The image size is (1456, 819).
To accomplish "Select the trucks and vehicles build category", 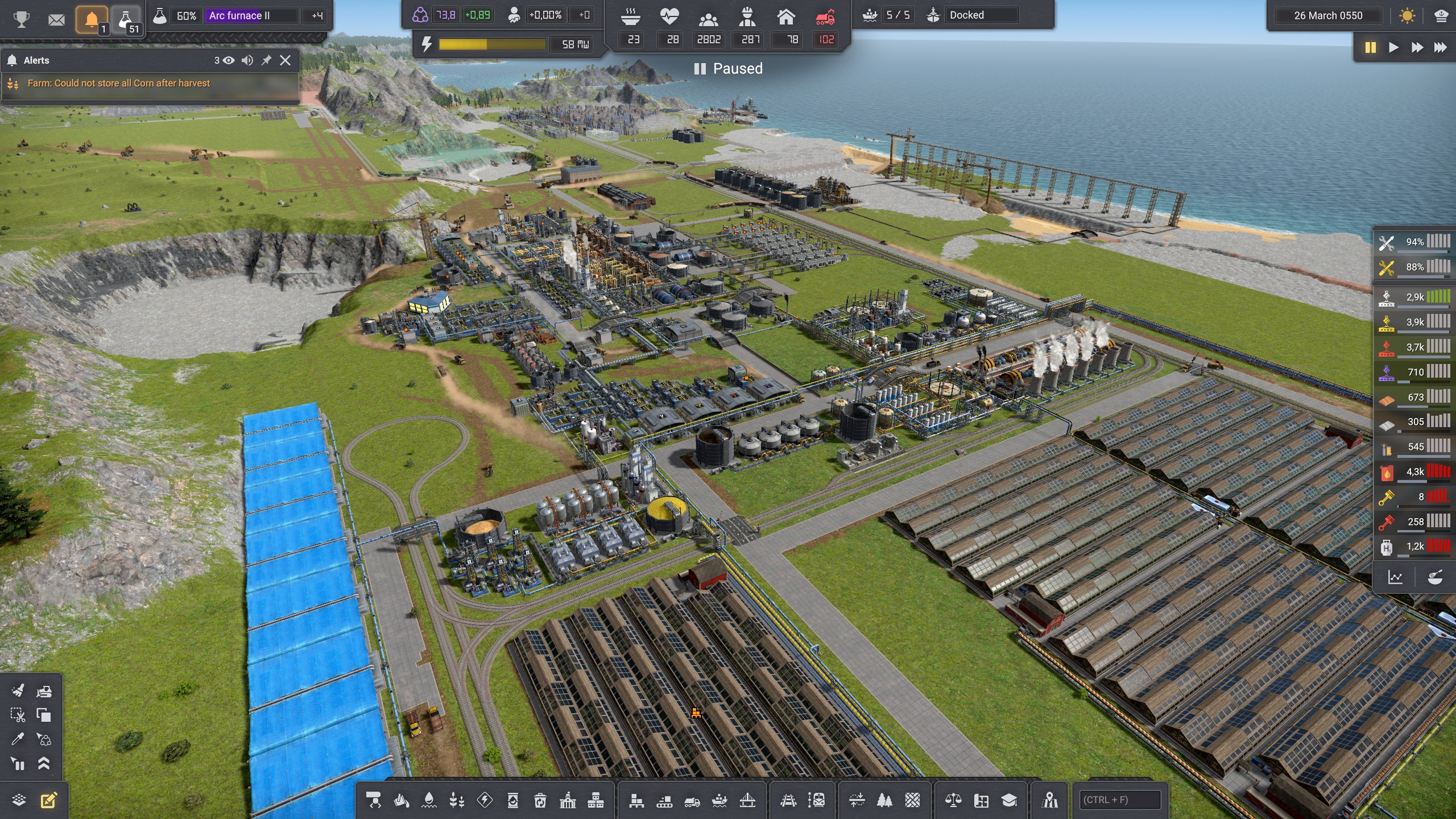I will pyautogui.click(x=692, y=801).
